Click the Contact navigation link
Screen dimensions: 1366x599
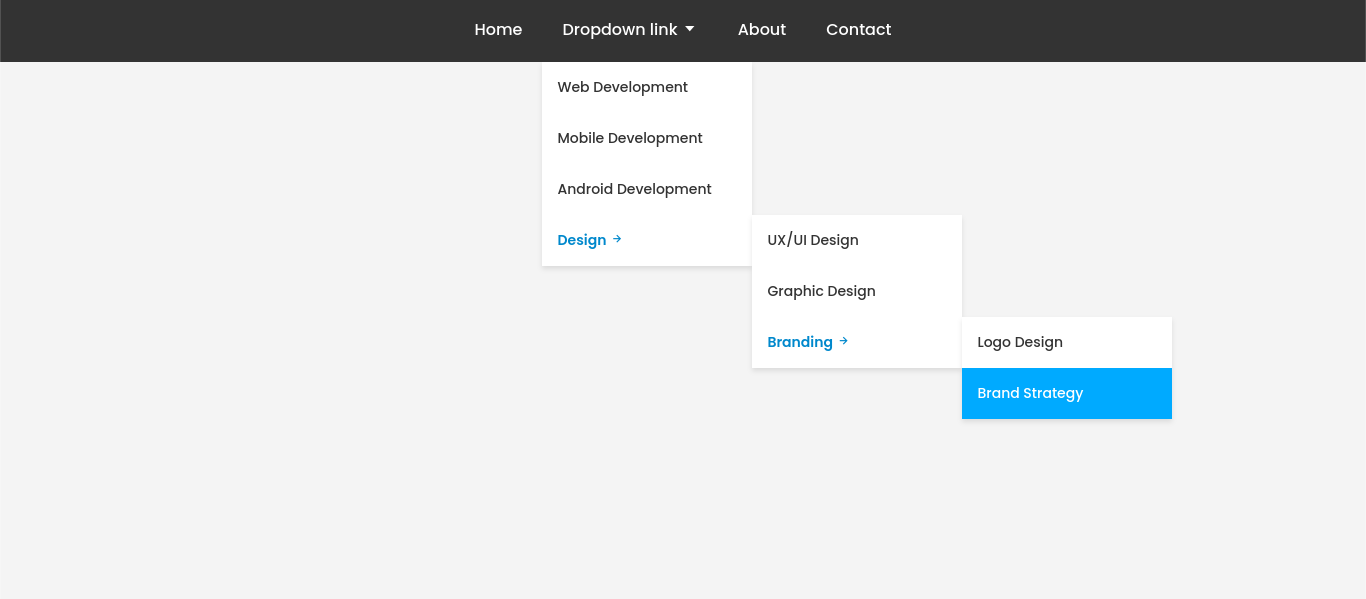pyautogui.click(x=858, y=29)
